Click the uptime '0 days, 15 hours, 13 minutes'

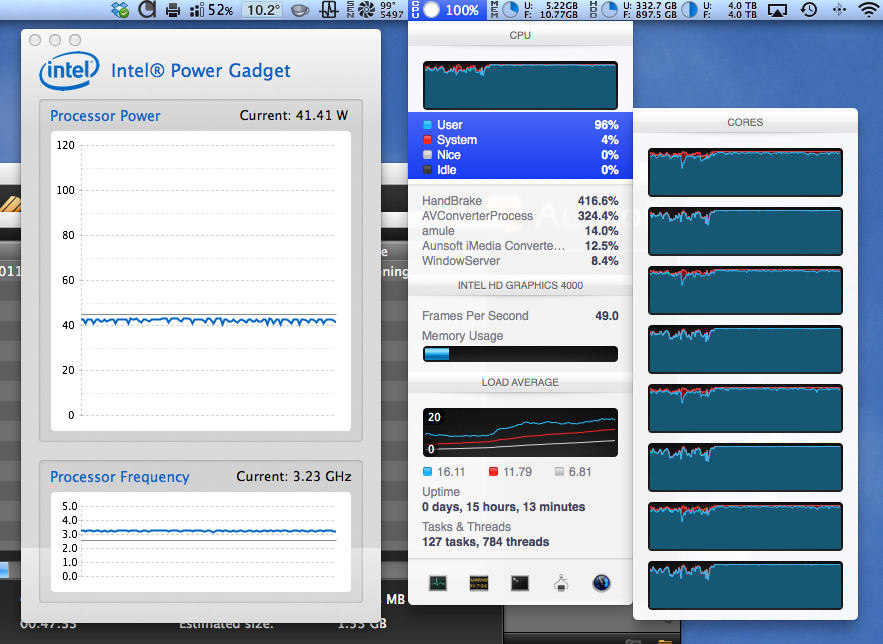point(503,507)
